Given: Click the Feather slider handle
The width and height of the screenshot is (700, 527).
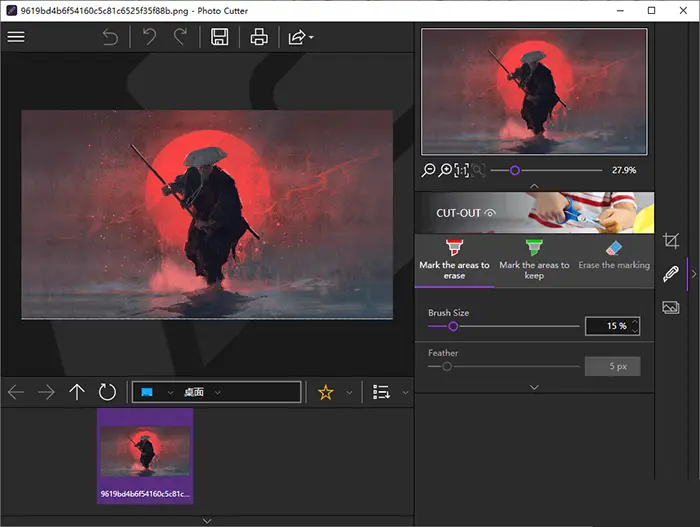Looking at the screenshot, I should click(x=447, y=367).
